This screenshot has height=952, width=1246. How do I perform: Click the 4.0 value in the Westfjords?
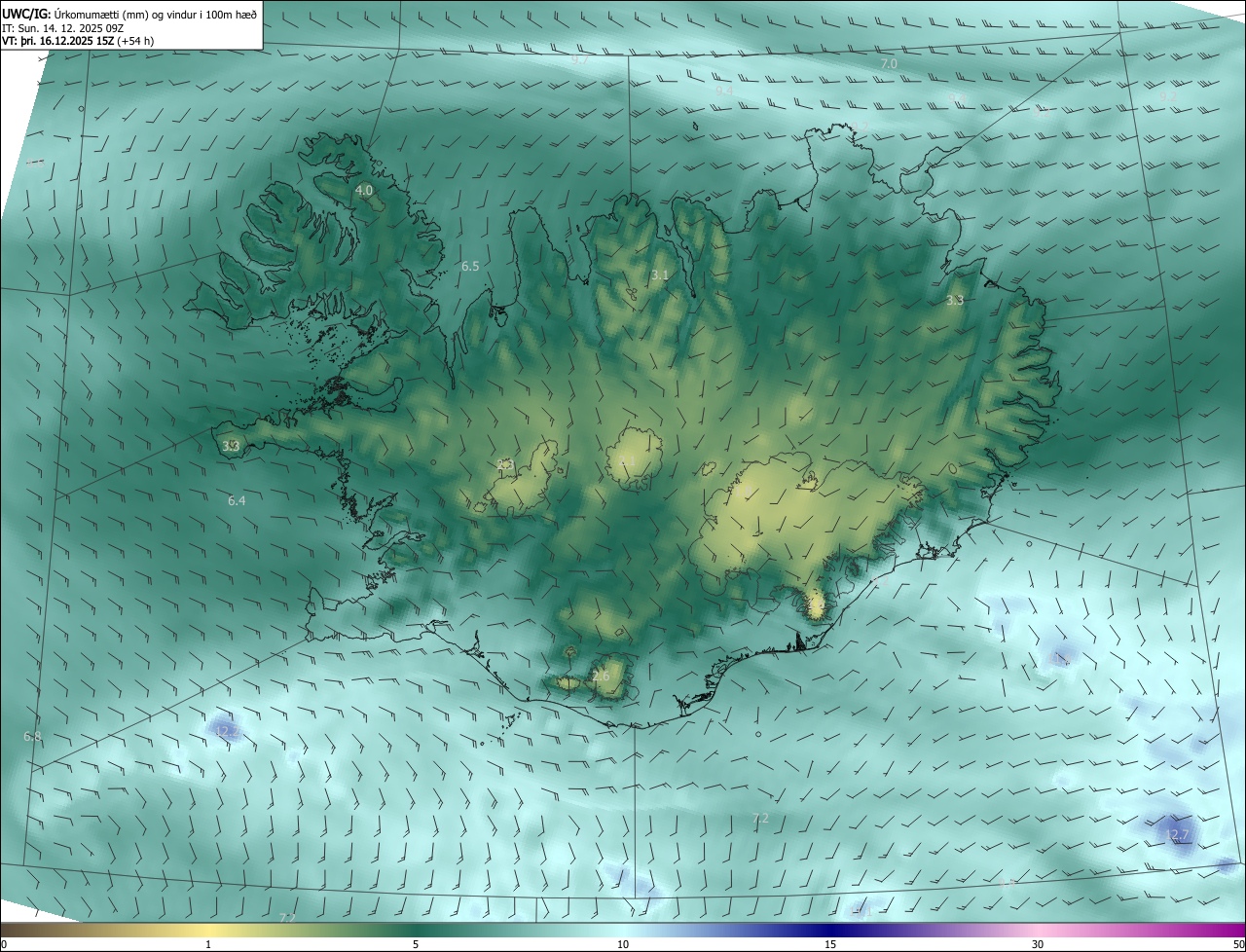point(364,190)
